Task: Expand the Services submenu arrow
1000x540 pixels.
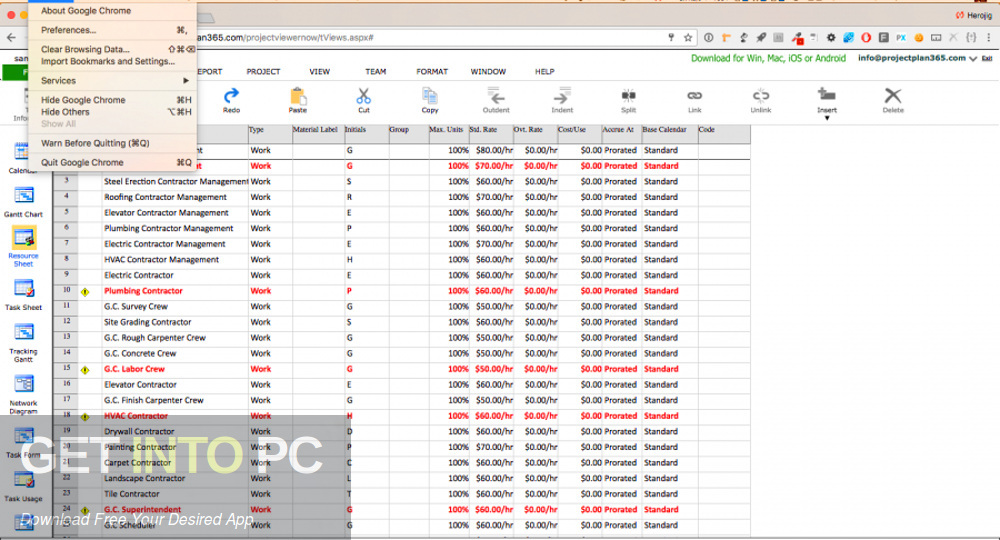Action: pyautogui.click(x=186, y=80)
